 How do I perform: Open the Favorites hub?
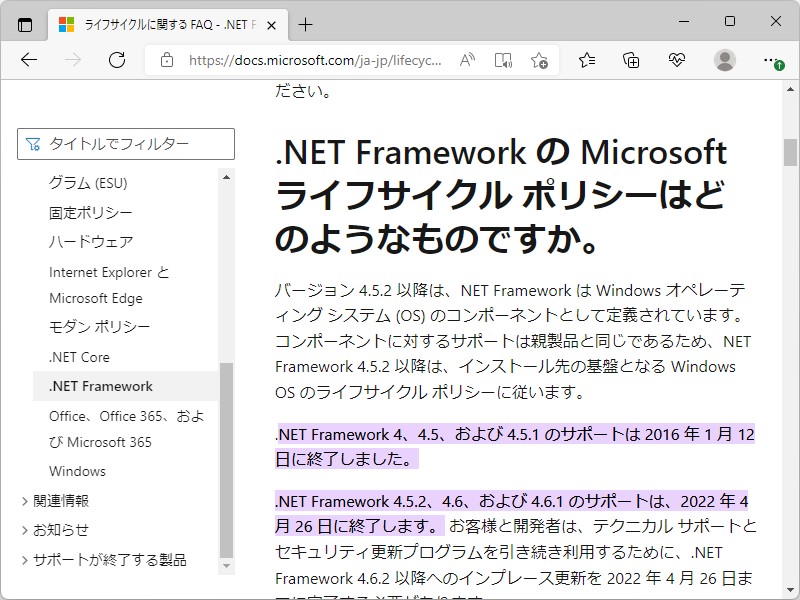[586, 60]
